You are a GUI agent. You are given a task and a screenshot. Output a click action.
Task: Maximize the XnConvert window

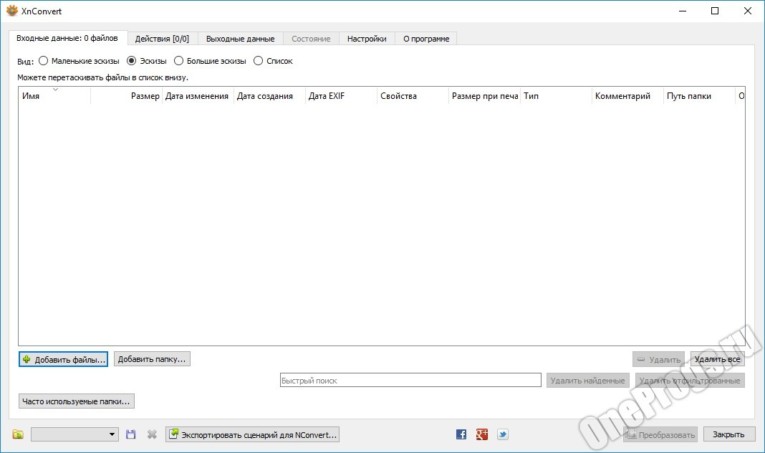pos(715,11)
